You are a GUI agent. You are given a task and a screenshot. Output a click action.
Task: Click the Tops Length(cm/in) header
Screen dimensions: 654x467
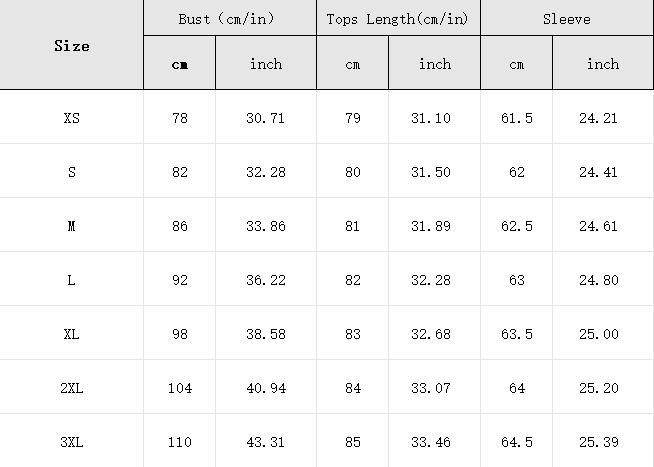coord(397,19)
